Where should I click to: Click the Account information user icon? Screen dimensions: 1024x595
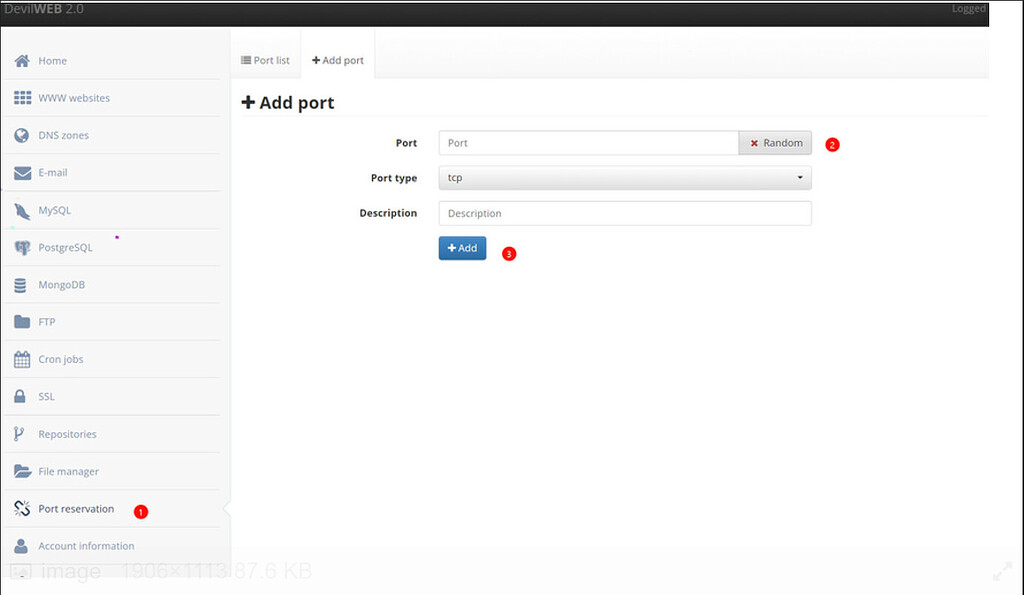click(x=21, y=546)
